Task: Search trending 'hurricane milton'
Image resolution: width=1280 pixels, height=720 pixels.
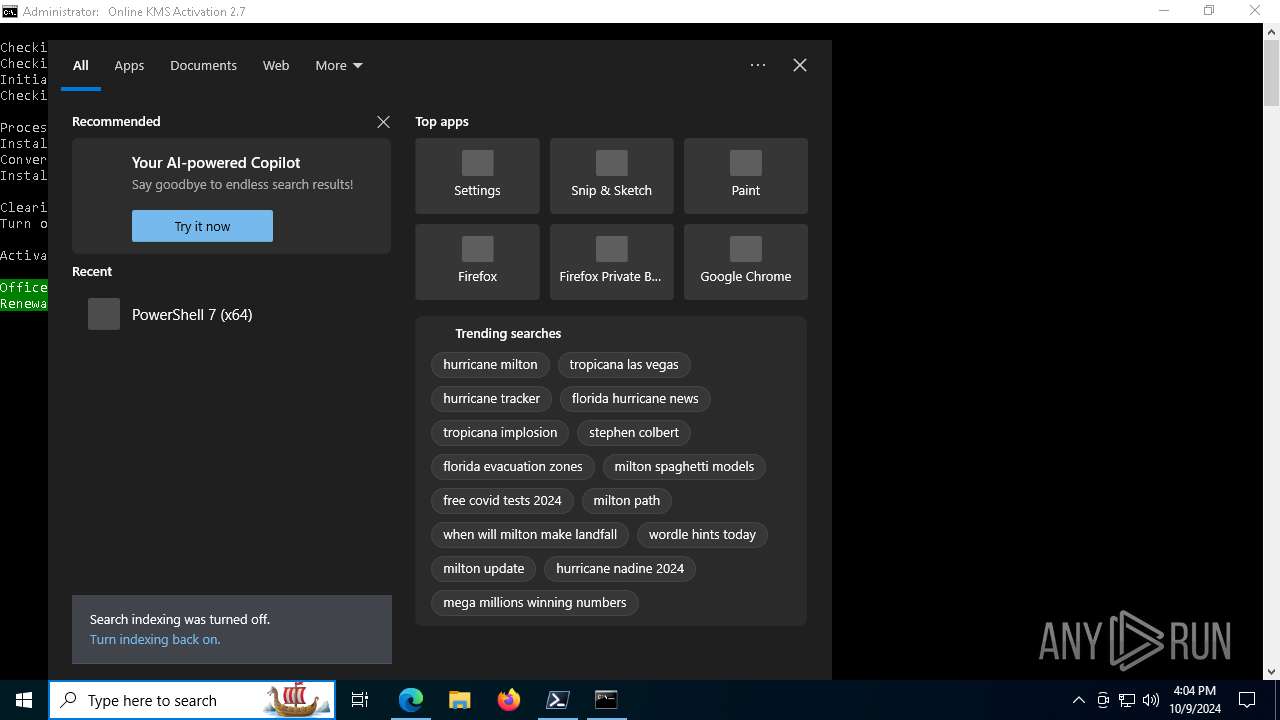Action: pos(490,365)
